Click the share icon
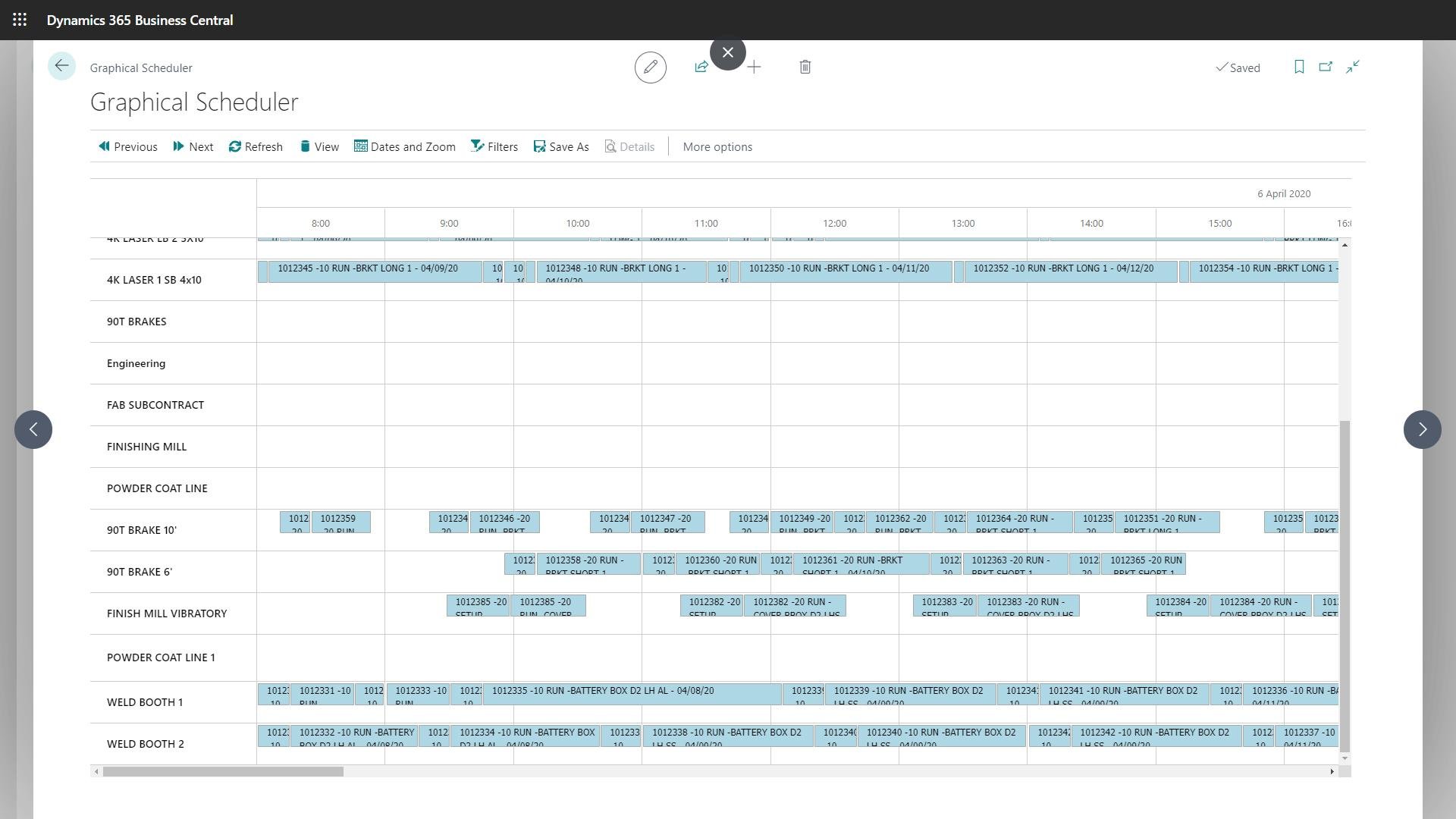Image resolution: width=1456 pixels, height=819 pixels. click(701, 67)
